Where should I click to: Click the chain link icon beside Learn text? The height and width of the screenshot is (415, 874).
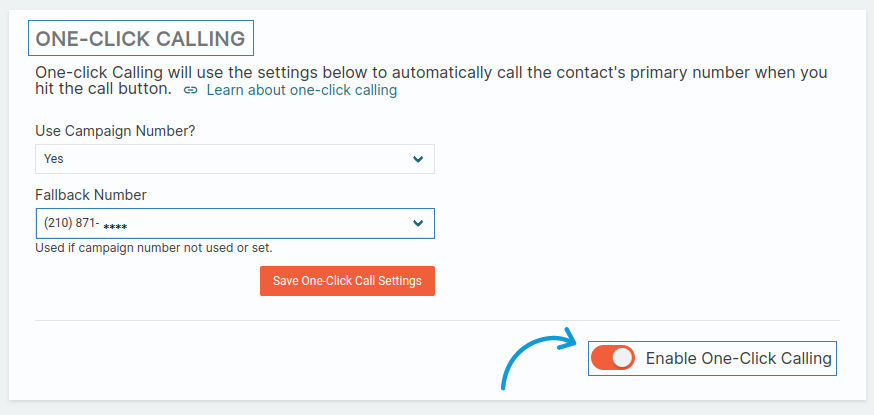click(191, 91)
